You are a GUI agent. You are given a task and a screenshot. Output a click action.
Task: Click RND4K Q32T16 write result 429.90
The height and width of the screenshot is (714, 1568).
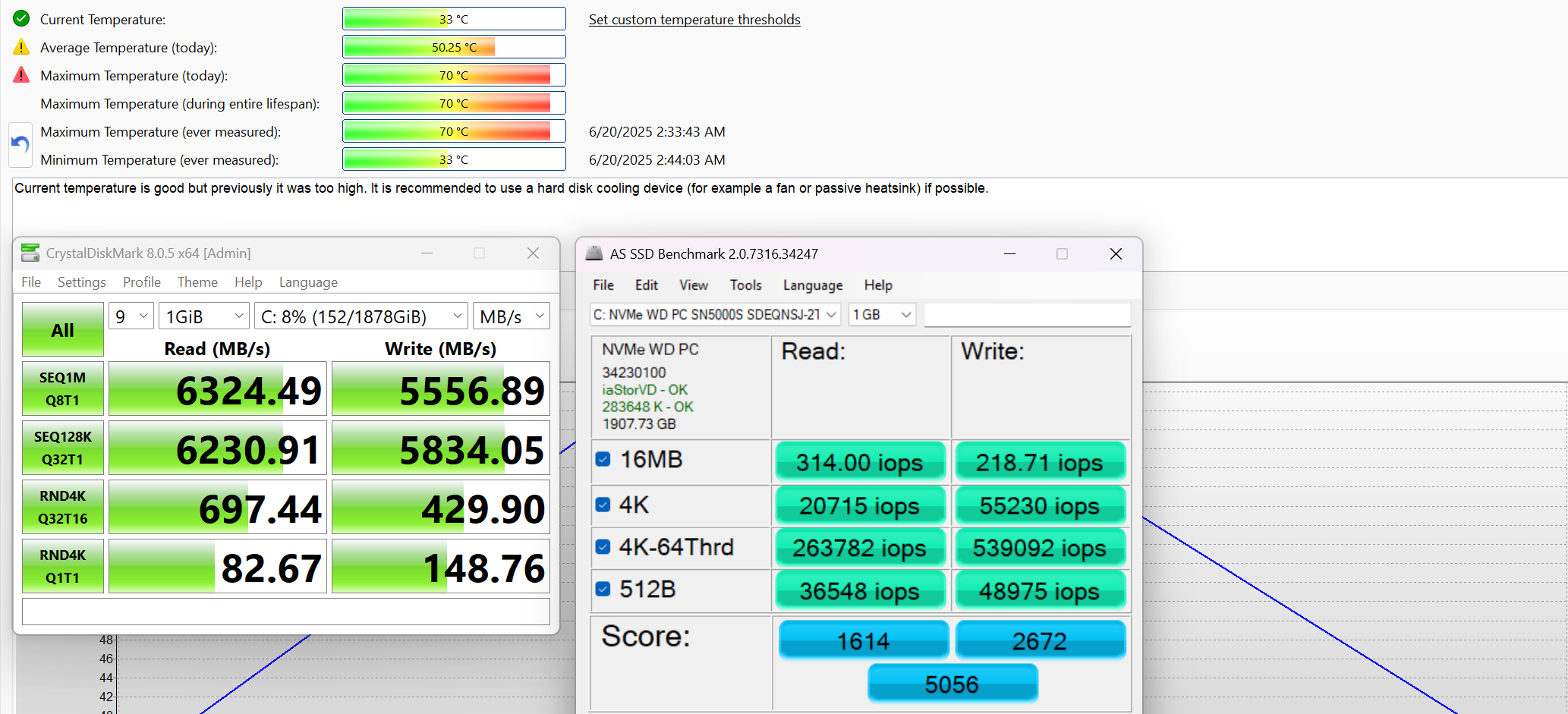pyautogui.click(x=441, y=507)
